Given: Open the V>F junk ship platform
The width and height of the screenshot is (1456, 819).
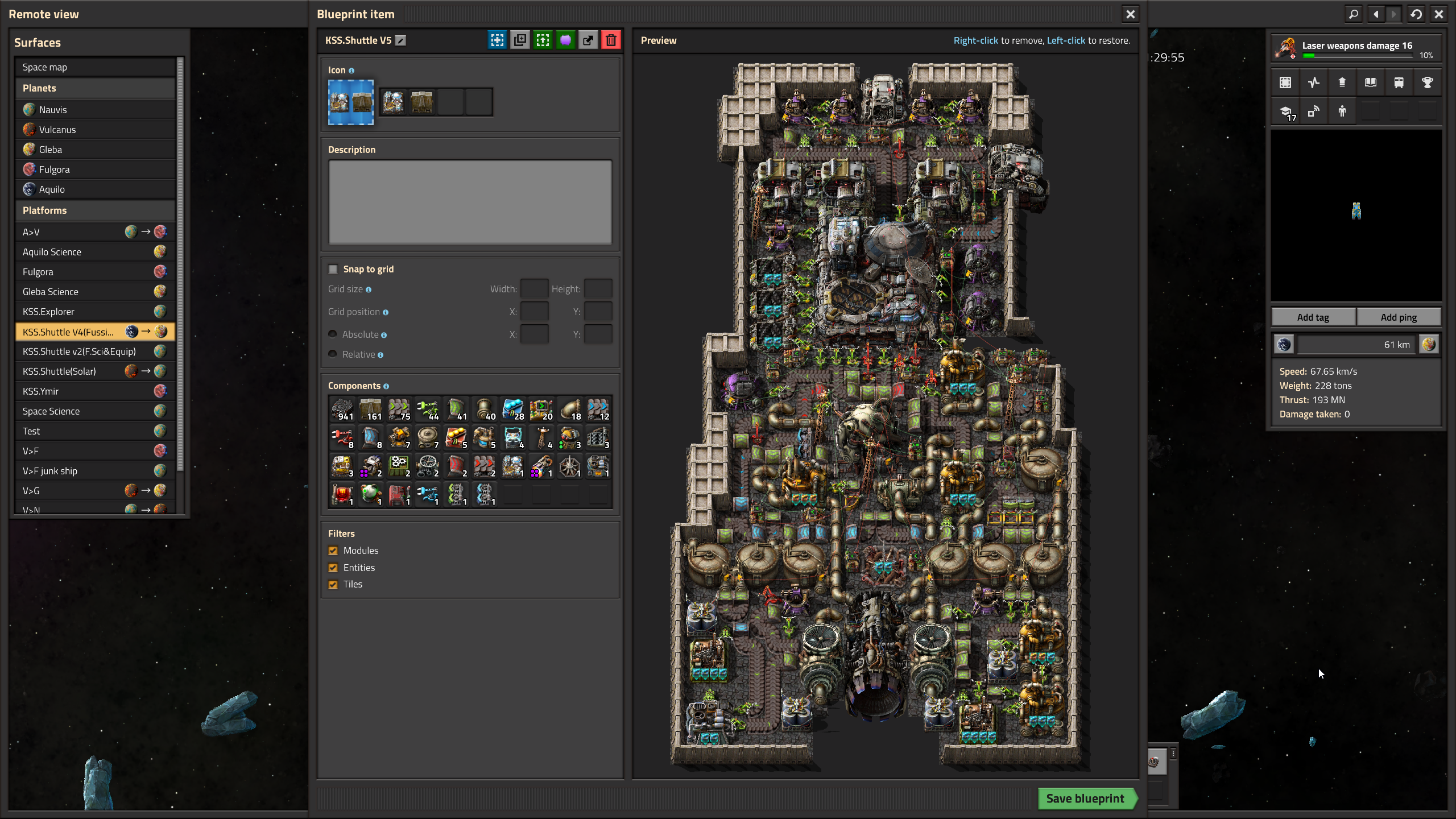Looking at the screenshot, I should pos(95,471).
